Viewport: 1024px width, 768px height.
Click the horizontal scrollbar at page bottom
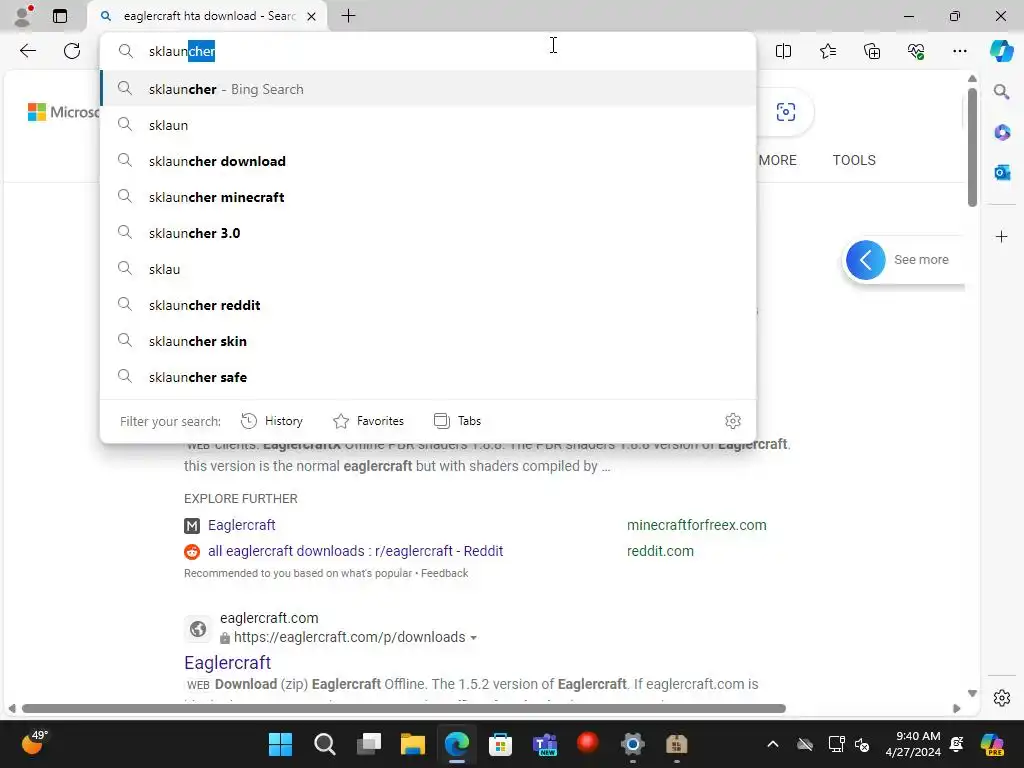404,709
